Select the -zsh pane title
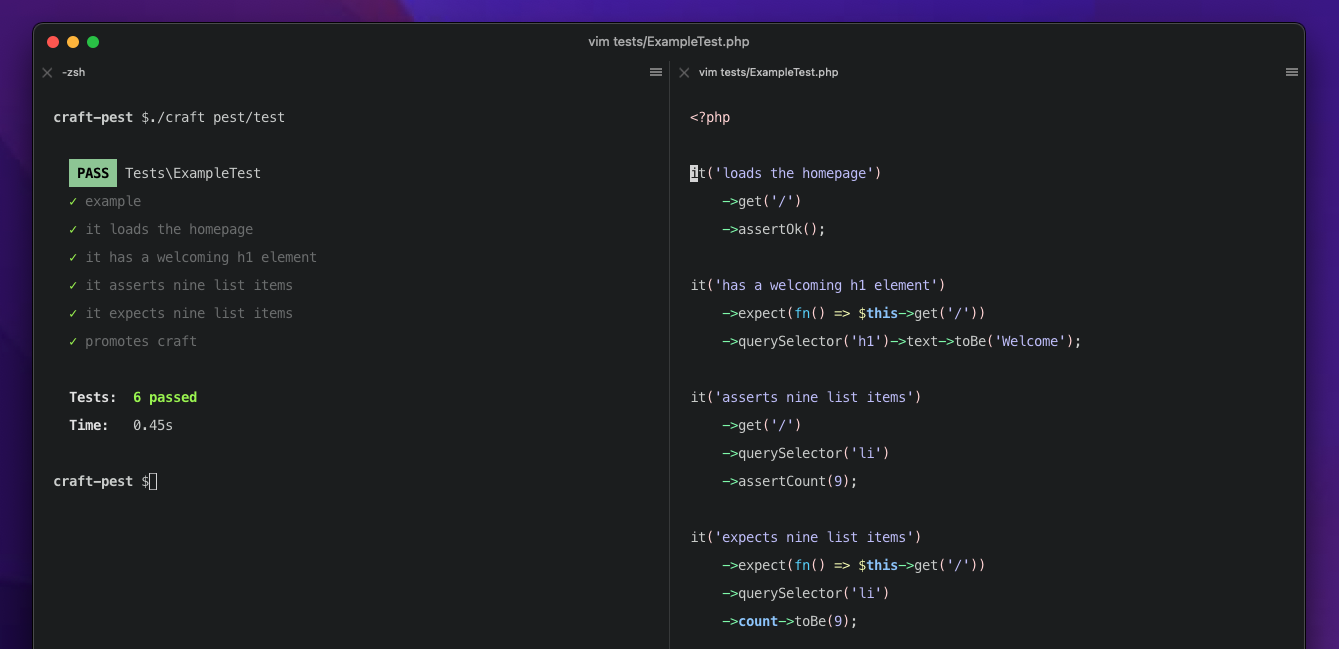 pyautogui.click(x=74, y=72)
